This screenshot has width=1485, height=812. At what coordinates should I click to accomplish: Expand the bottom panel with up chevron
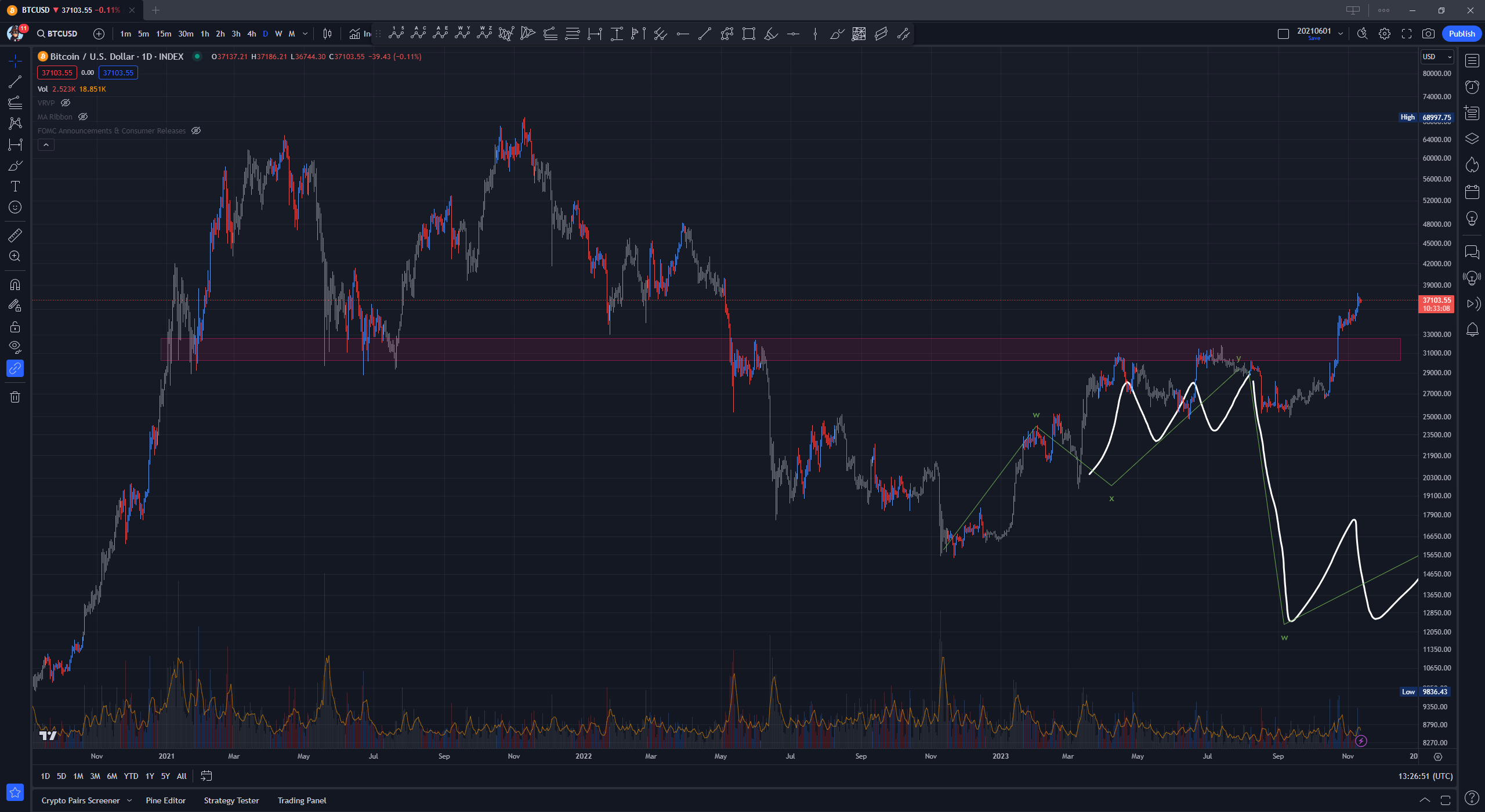click(1425, 800)
